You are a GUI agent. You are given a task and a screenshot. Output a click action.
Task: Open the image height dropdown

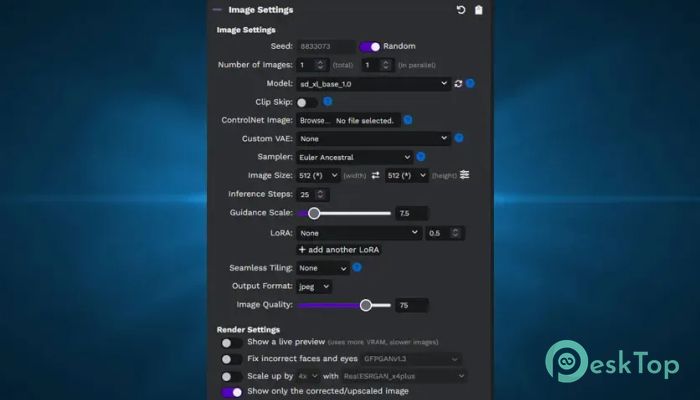406,175
